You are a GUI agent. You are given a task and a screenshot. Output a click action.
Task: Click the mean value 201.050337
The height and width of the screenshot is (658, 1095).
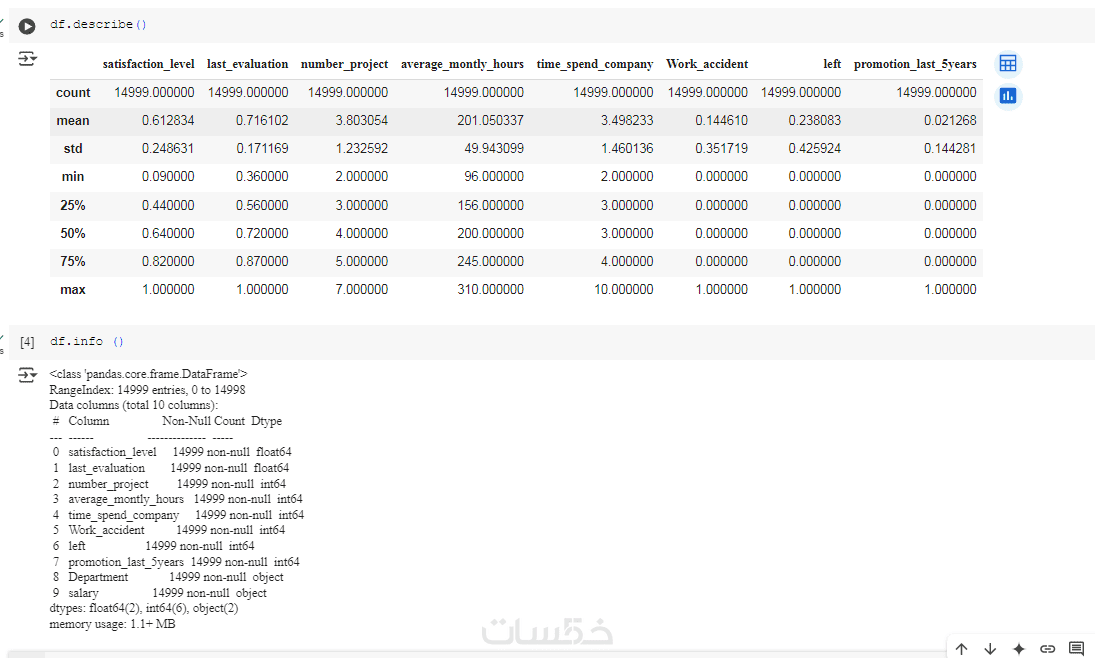[x=490, y=121]
